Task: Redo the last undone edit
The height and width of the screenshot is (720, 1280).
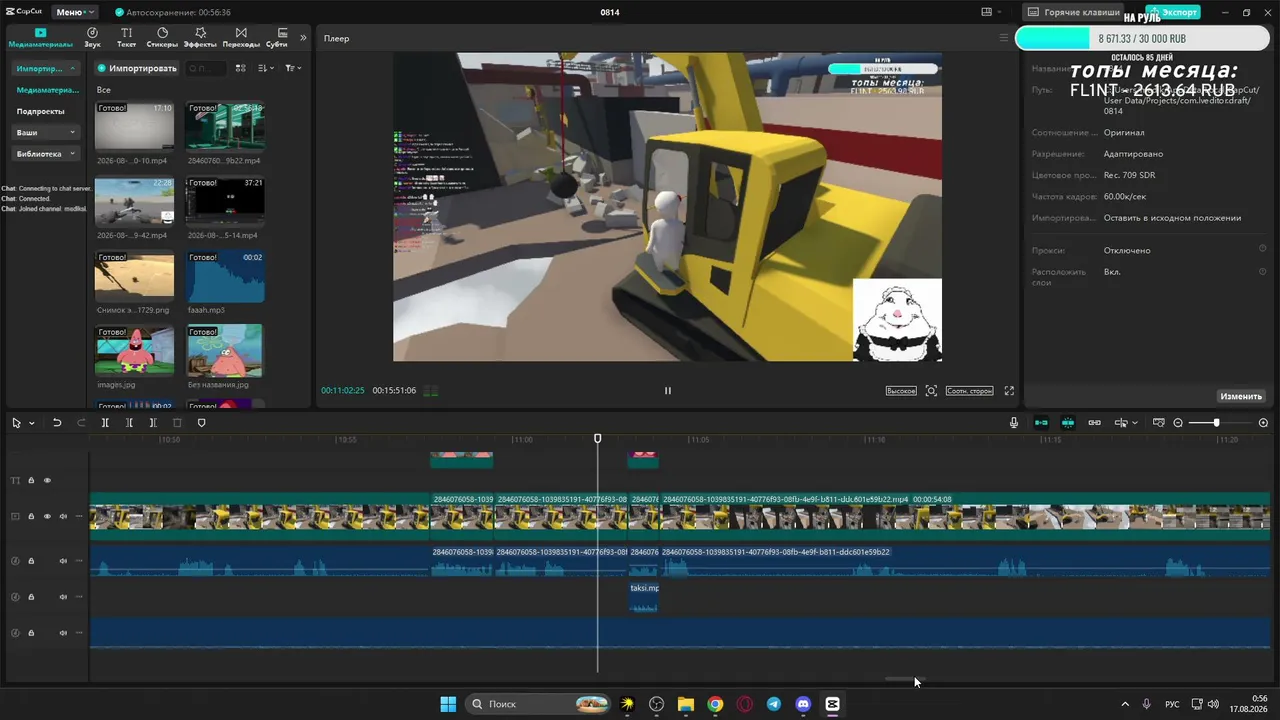Action: tap(81, 423)
